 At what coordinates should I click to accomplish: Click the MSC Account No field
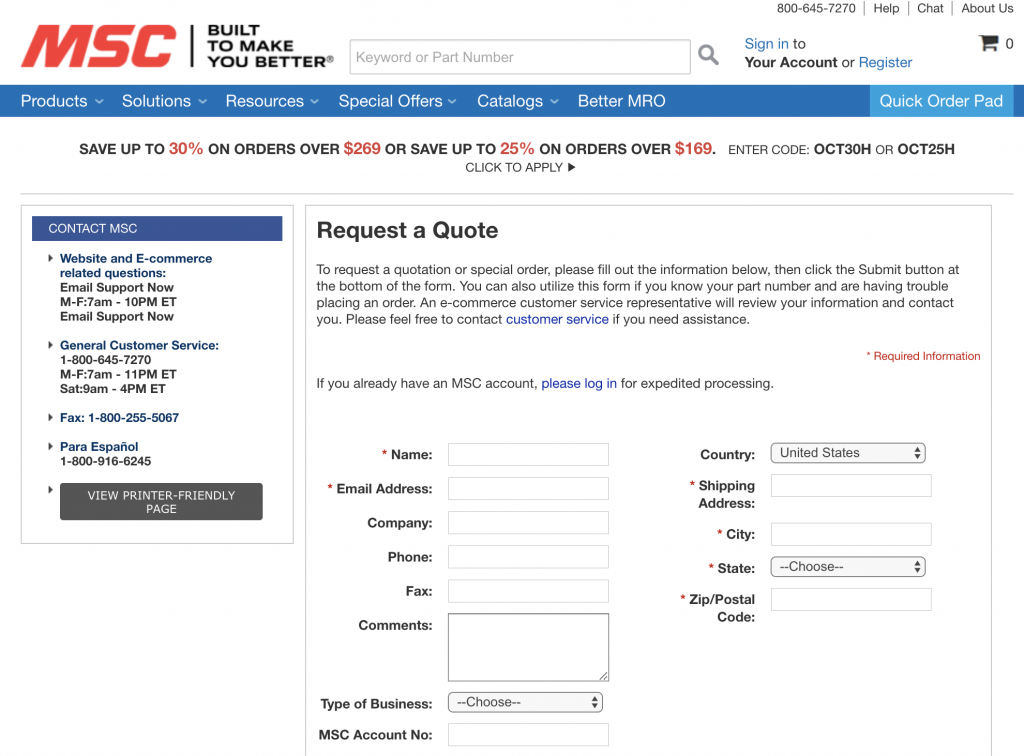pyautogui.click(x=528, y=734)
